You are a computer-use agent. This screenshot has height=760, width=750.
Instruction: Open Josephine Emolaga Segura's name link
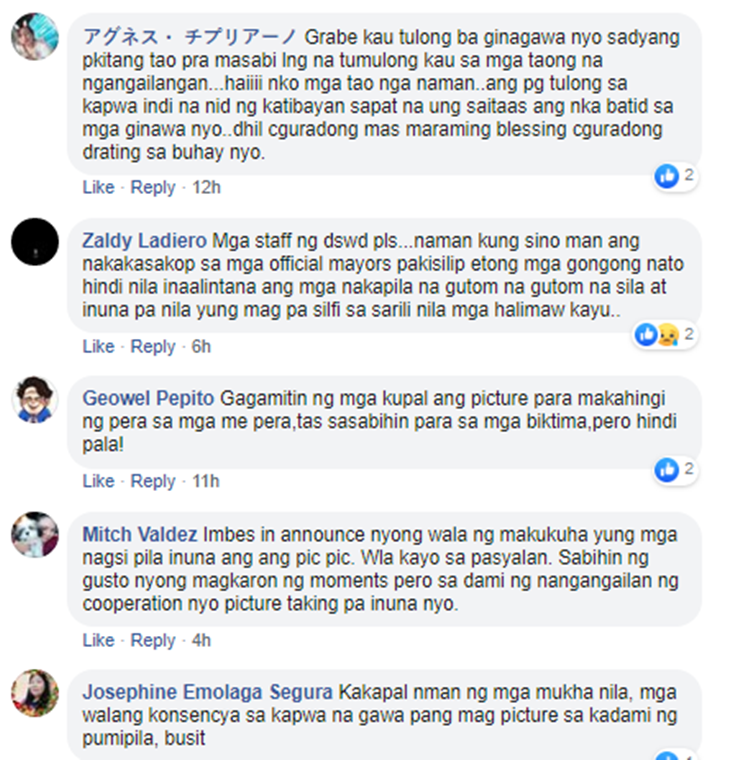point(207,692)
